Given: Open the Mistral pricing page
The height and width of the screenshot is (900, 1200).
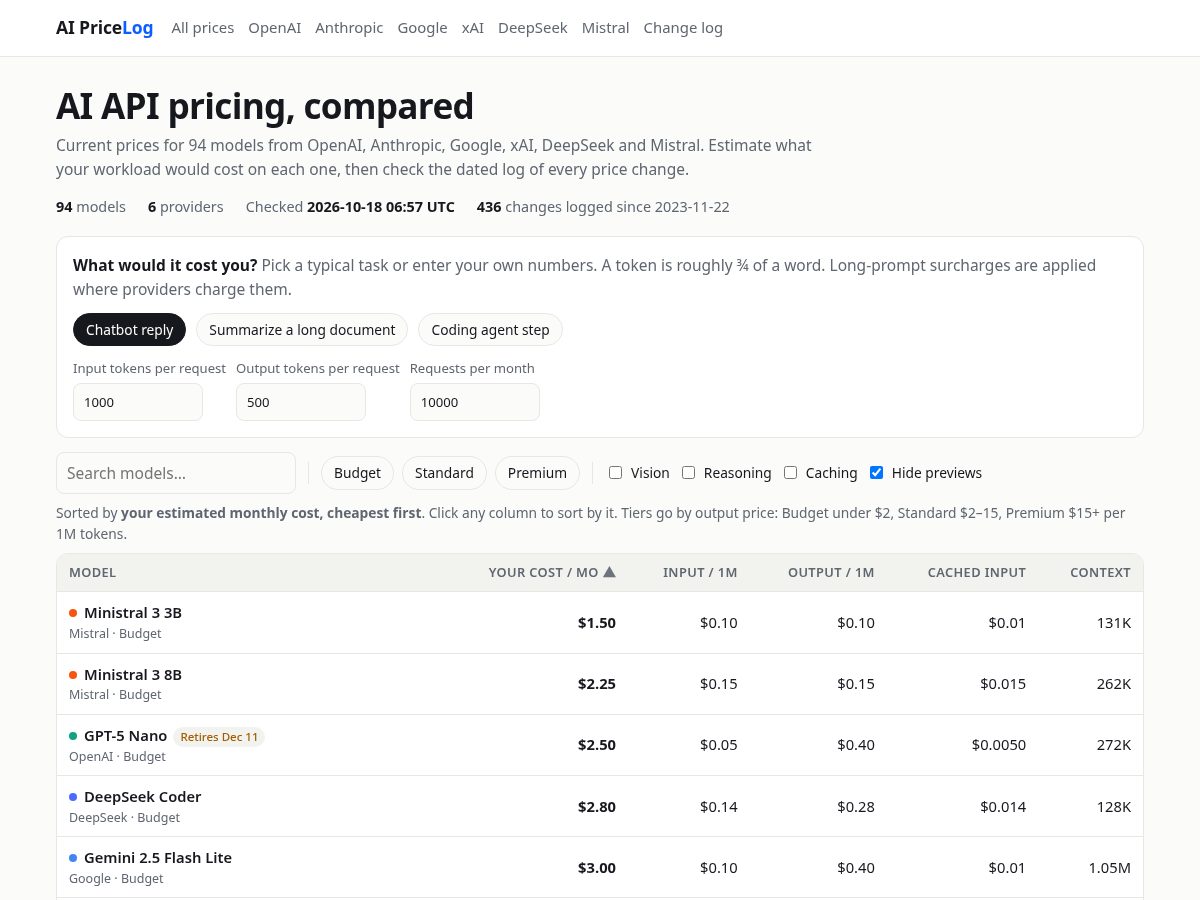Looking at the screenshot, I should pyautogui.click(x=605, y=28).
